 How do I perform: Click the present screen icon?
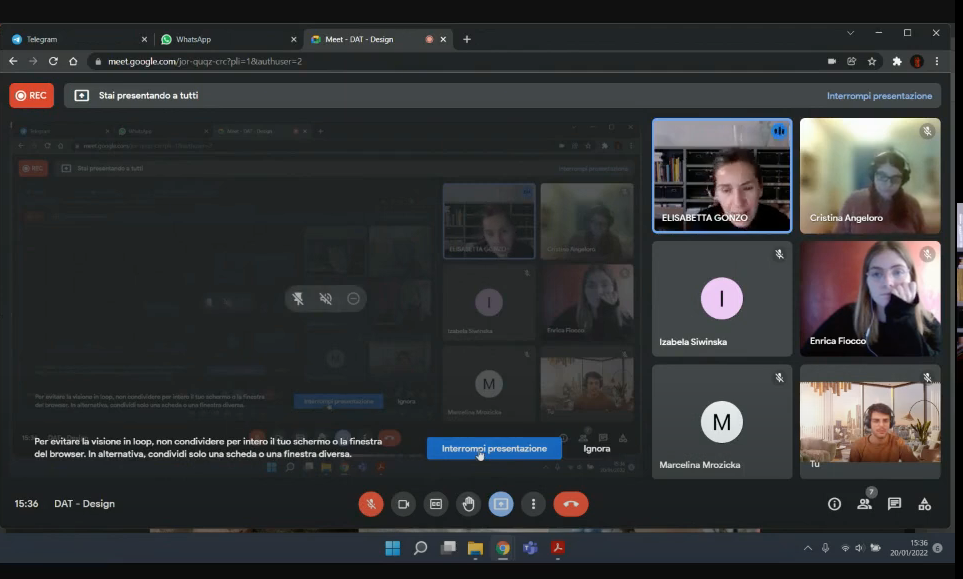501,504
